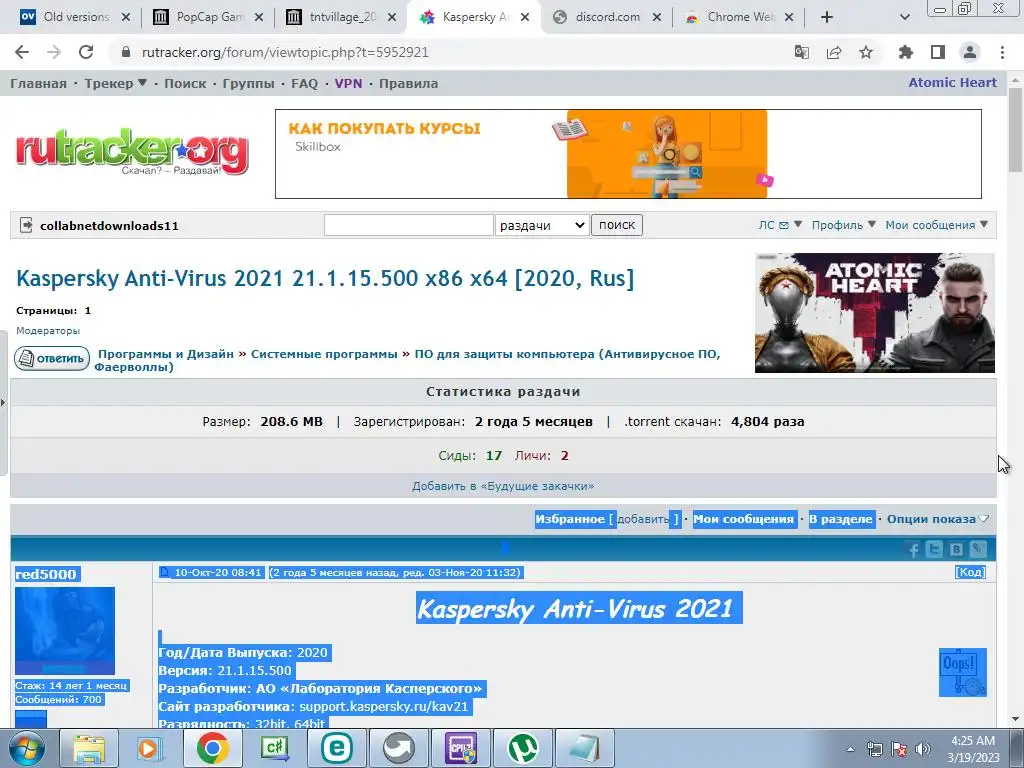Open the Правила menu item
This screenshot has height=768, width=1024.
408,84
